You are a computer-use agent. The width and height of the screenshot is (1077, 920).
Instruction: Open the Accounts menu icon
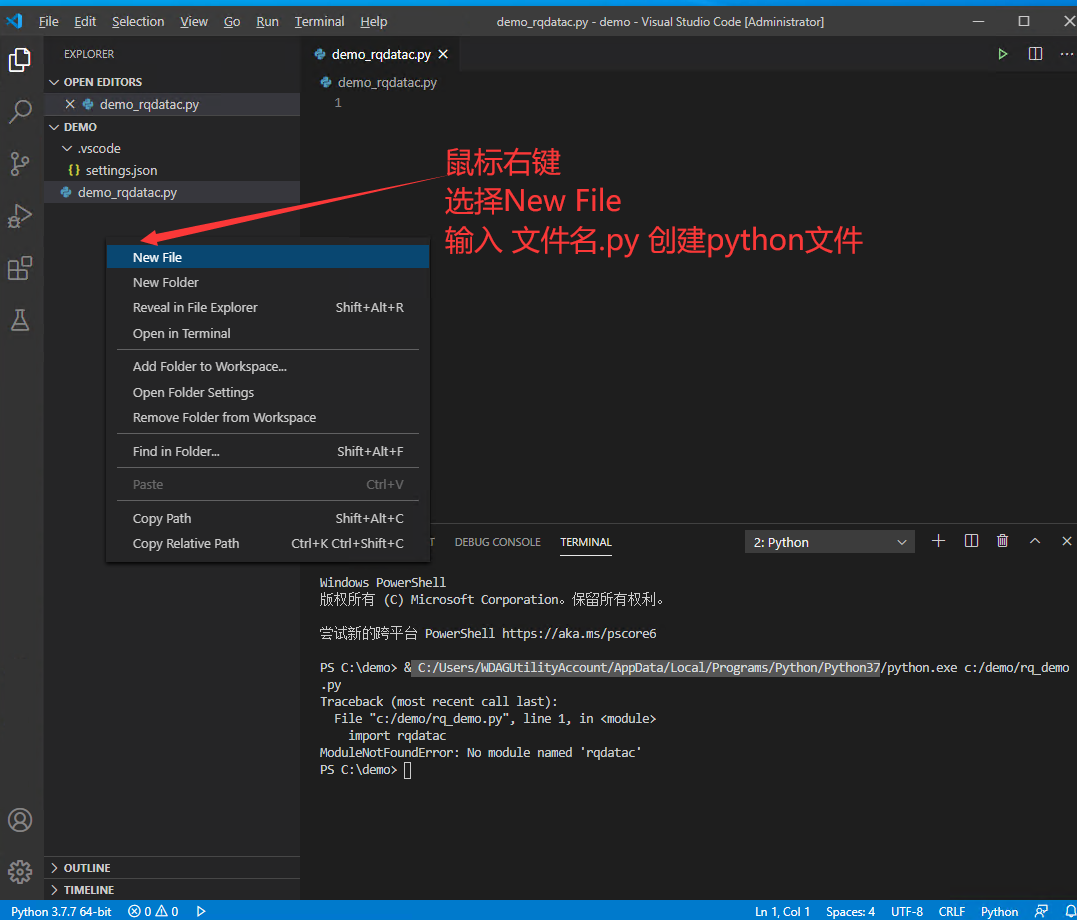click(x=20, y=820)
